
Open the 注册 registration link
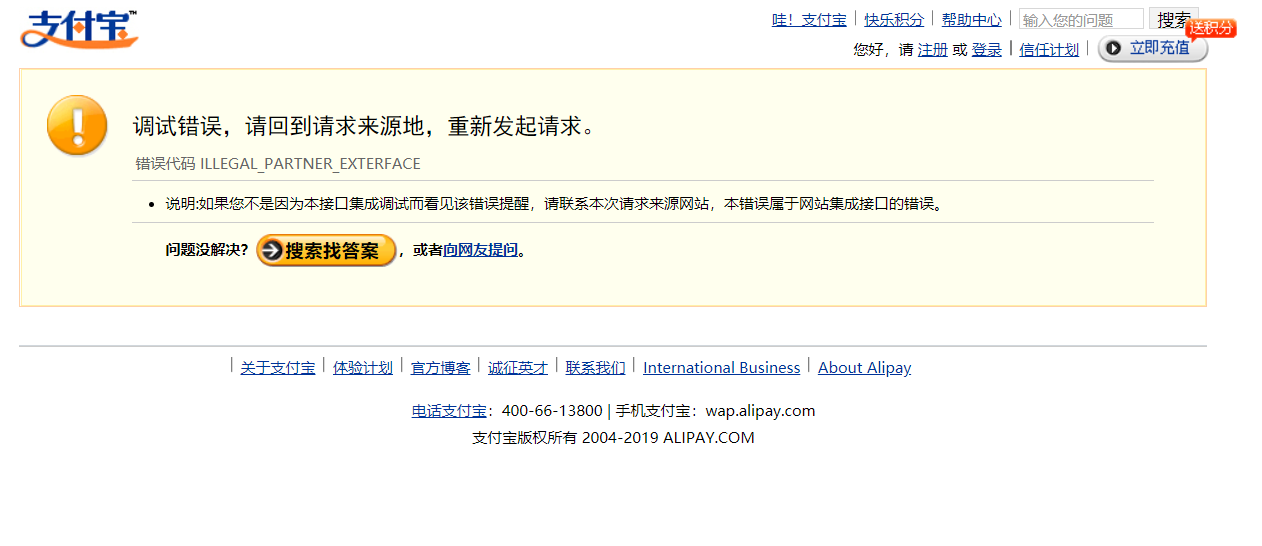tap(933, 49)
